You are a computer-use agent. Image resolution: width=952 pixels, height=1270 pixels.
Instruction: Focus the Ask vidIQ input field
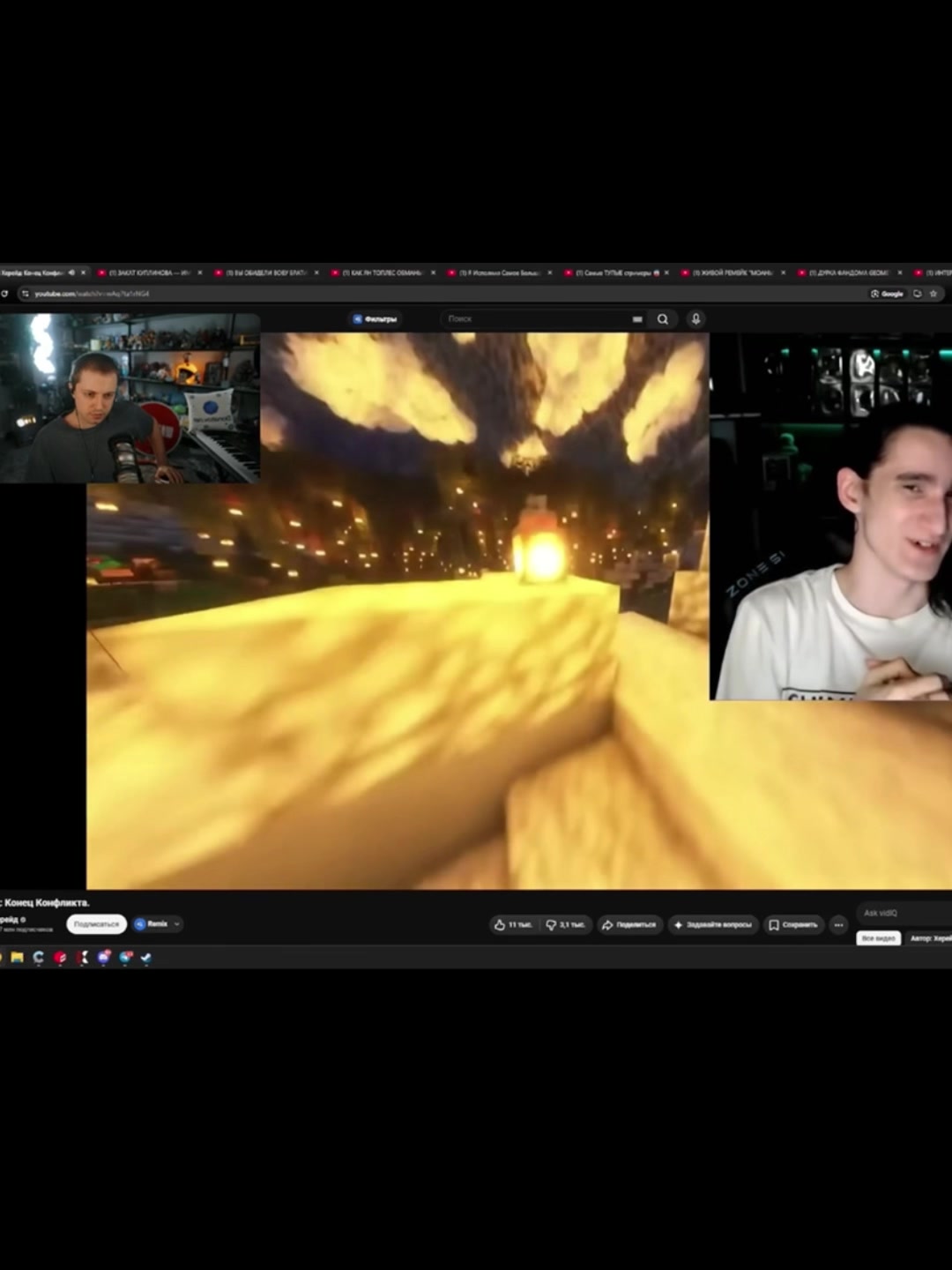coord(906,913)
